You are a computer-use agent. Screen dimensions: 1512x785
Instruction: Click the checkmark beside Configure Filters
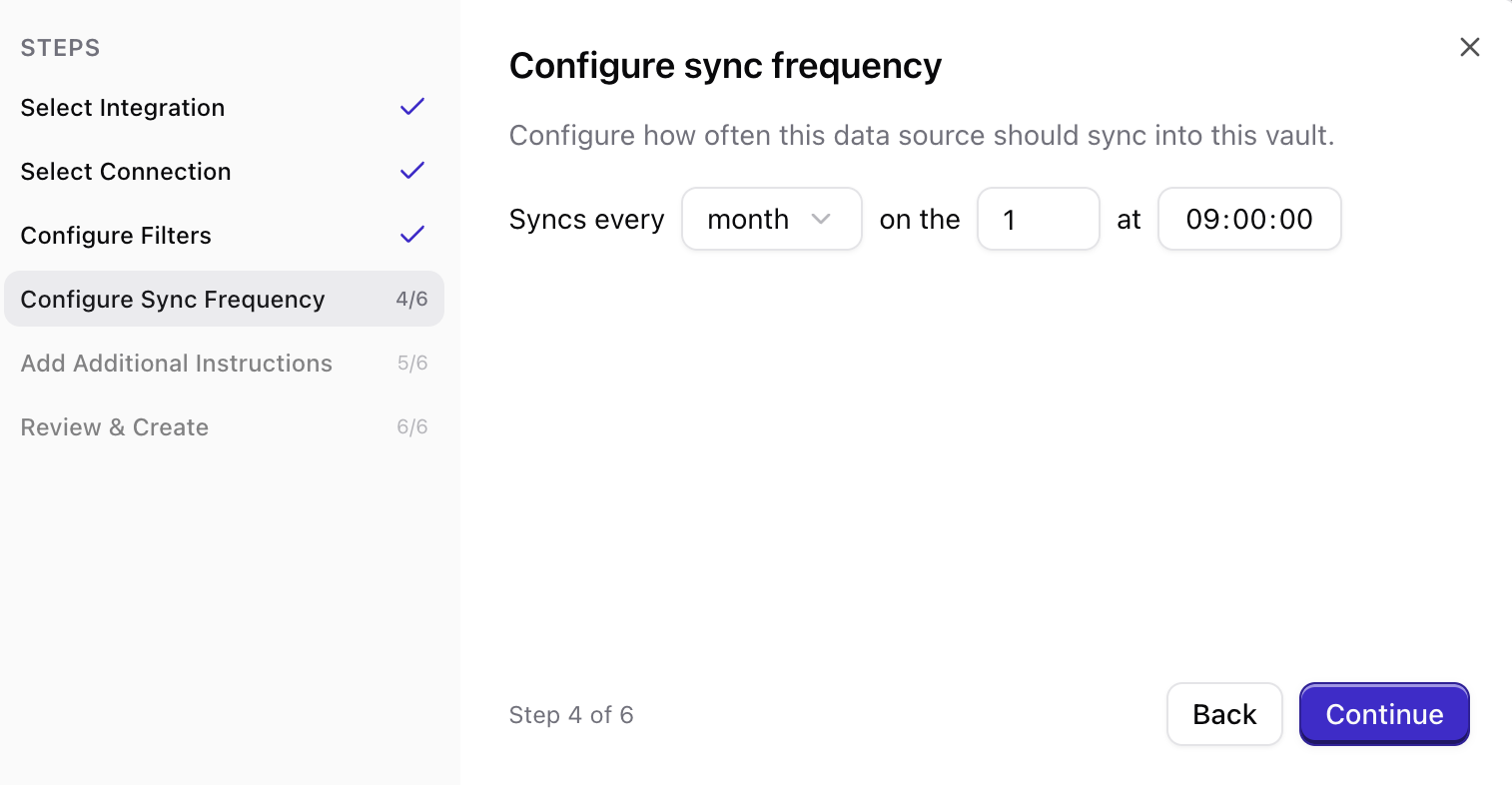[x=411, y=235]
